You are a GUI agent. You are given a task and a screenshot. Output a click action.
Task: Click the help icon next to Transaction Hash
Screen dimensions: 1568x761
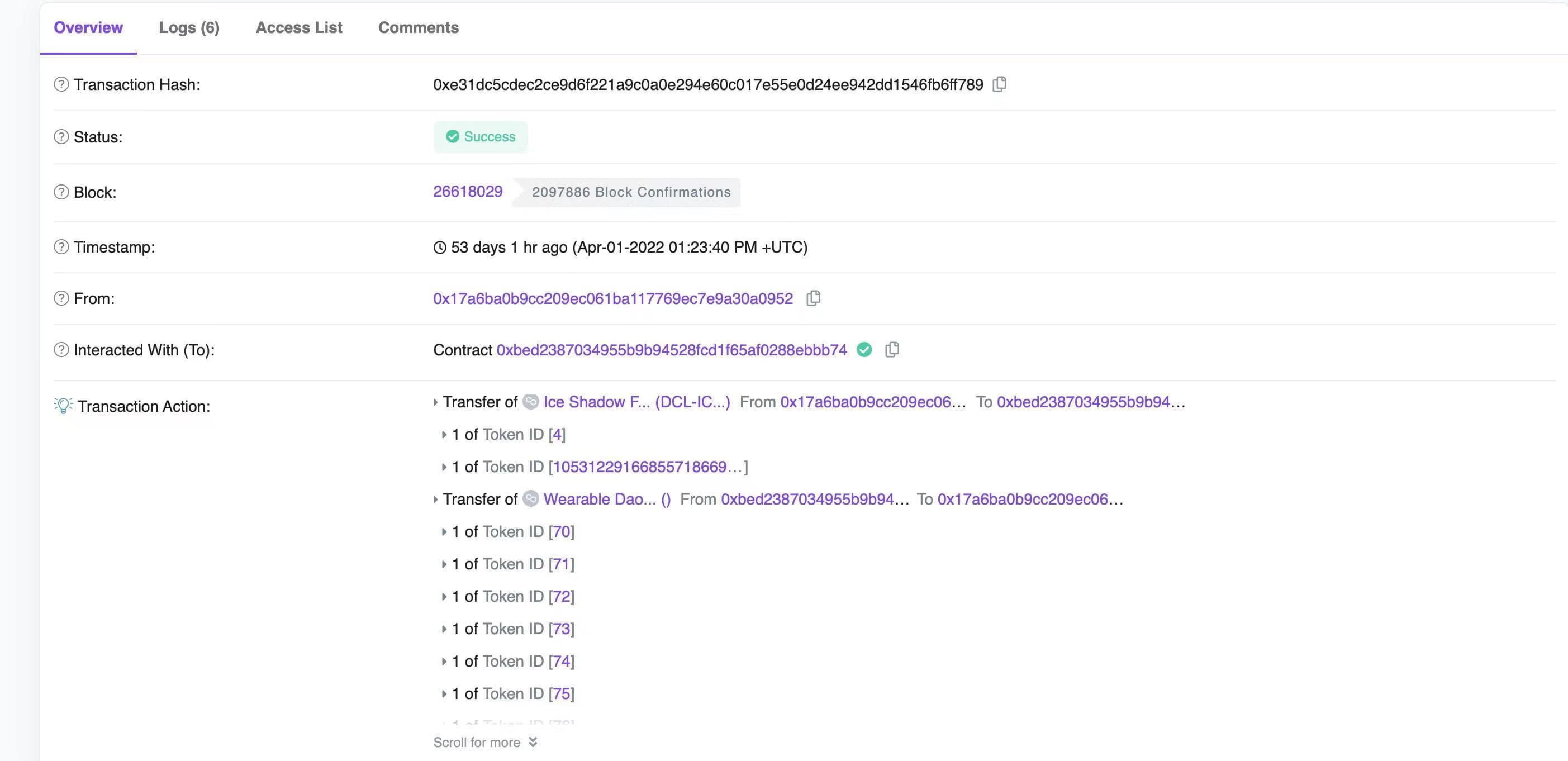62,84
